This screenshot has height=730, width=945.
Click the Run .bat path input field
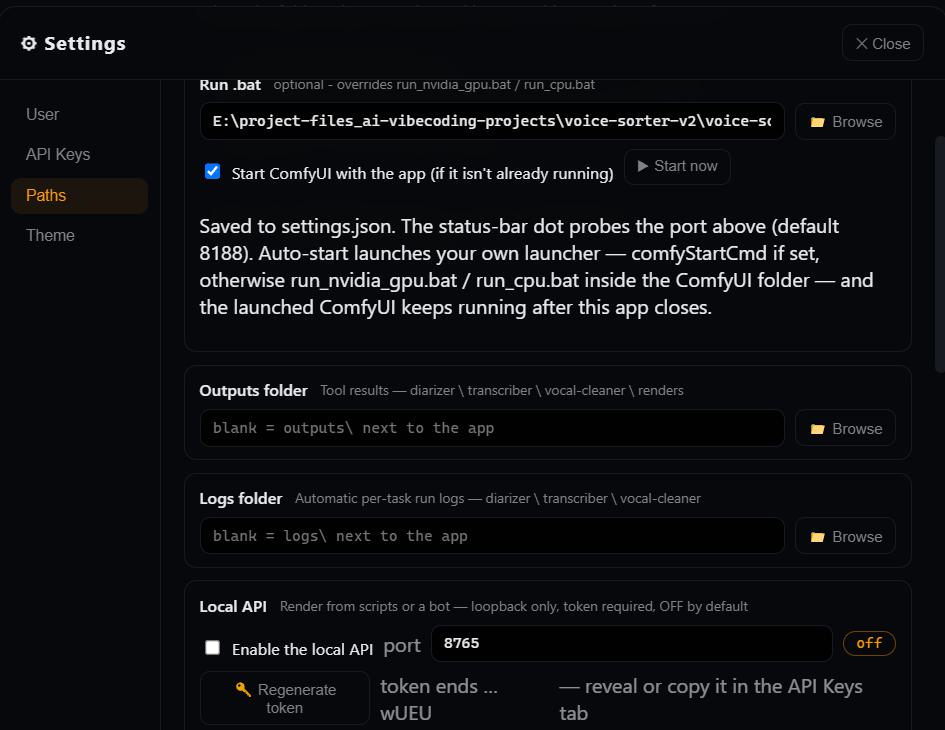tap(492, 121)
